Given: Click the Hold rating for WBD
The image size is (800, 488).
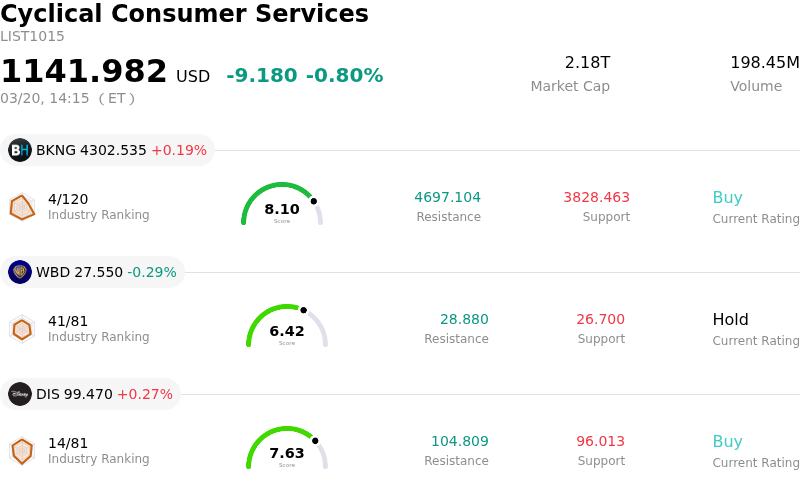Looking at the screenshot, I should pyautogui.click(x=730, y=320).
